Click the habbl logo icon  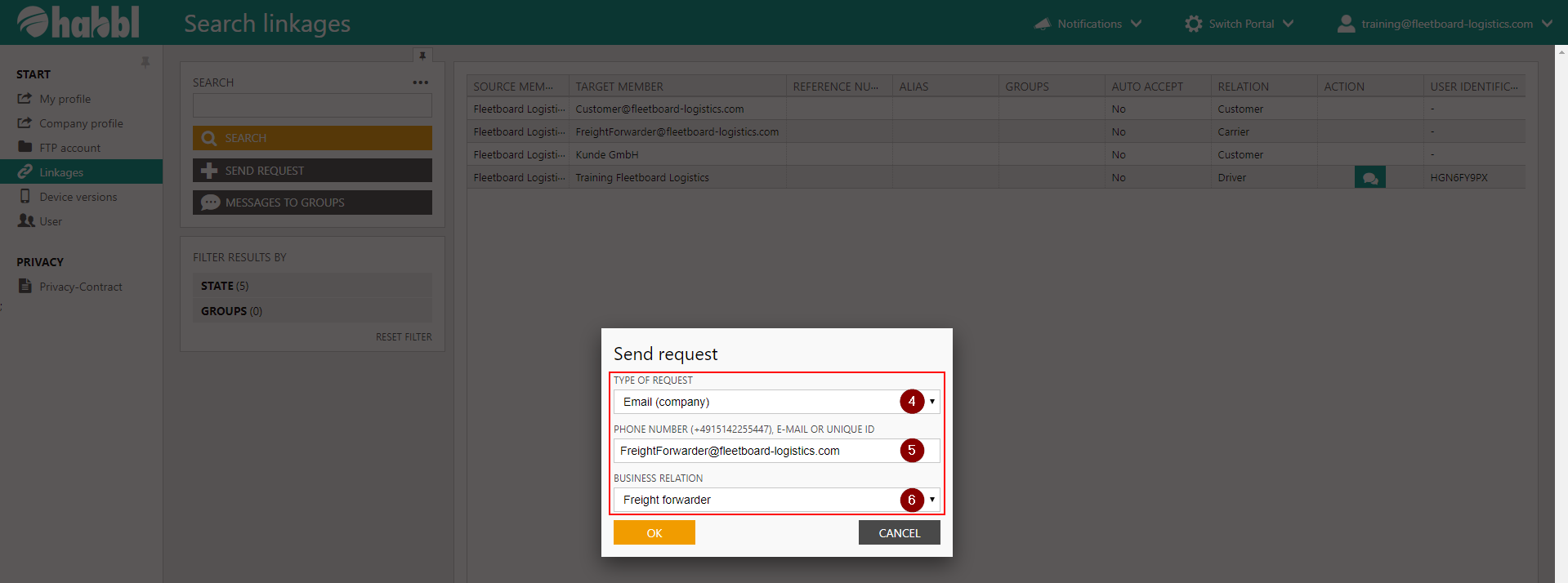click(33, 22)
